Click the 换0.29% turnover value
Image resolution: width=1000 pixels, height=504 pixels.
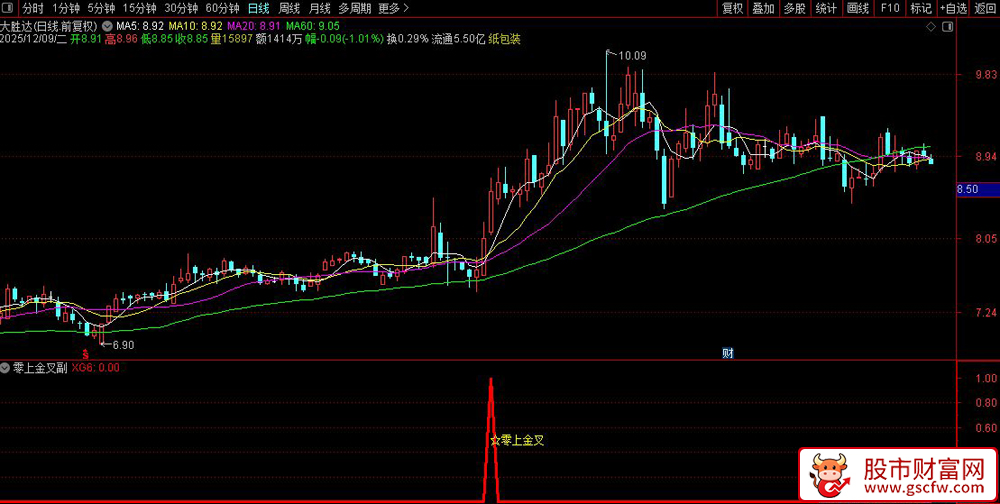click(408, 39)
